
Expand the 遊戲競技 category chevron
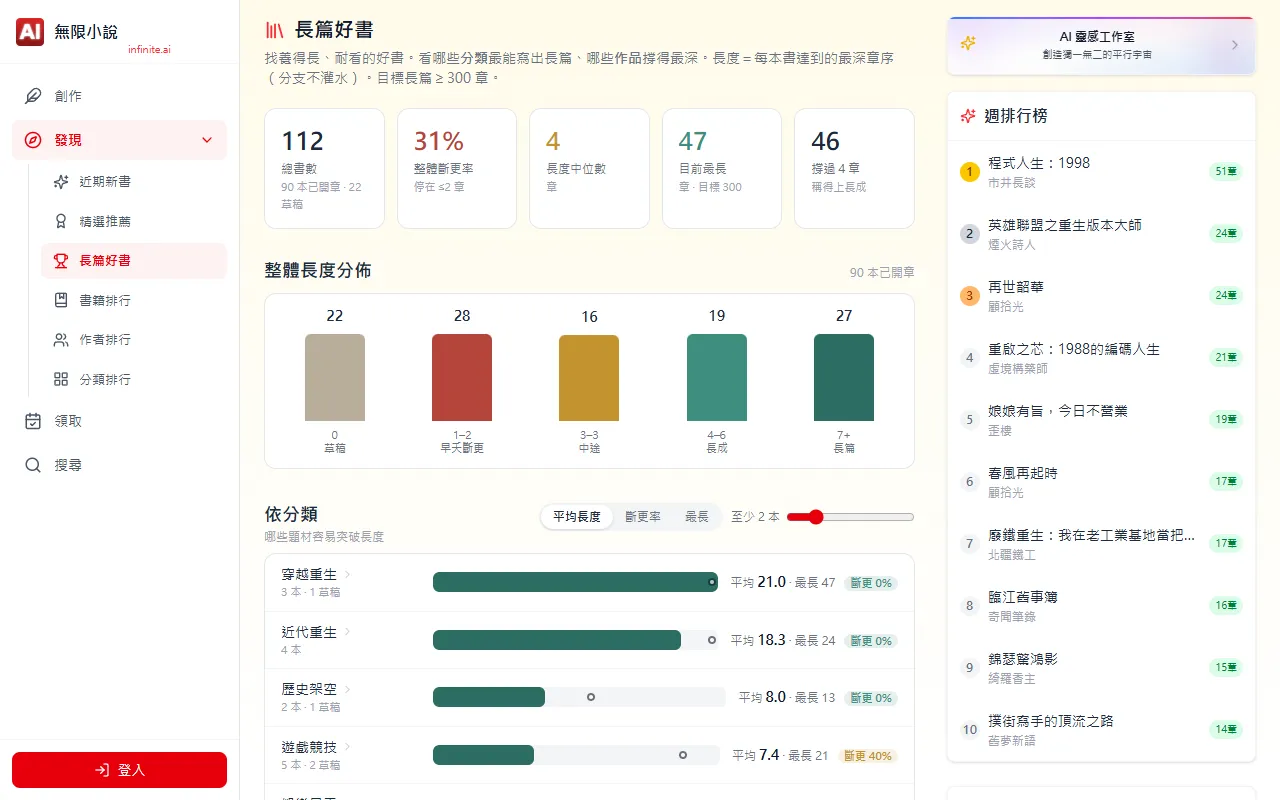click(x=347, y=746)
